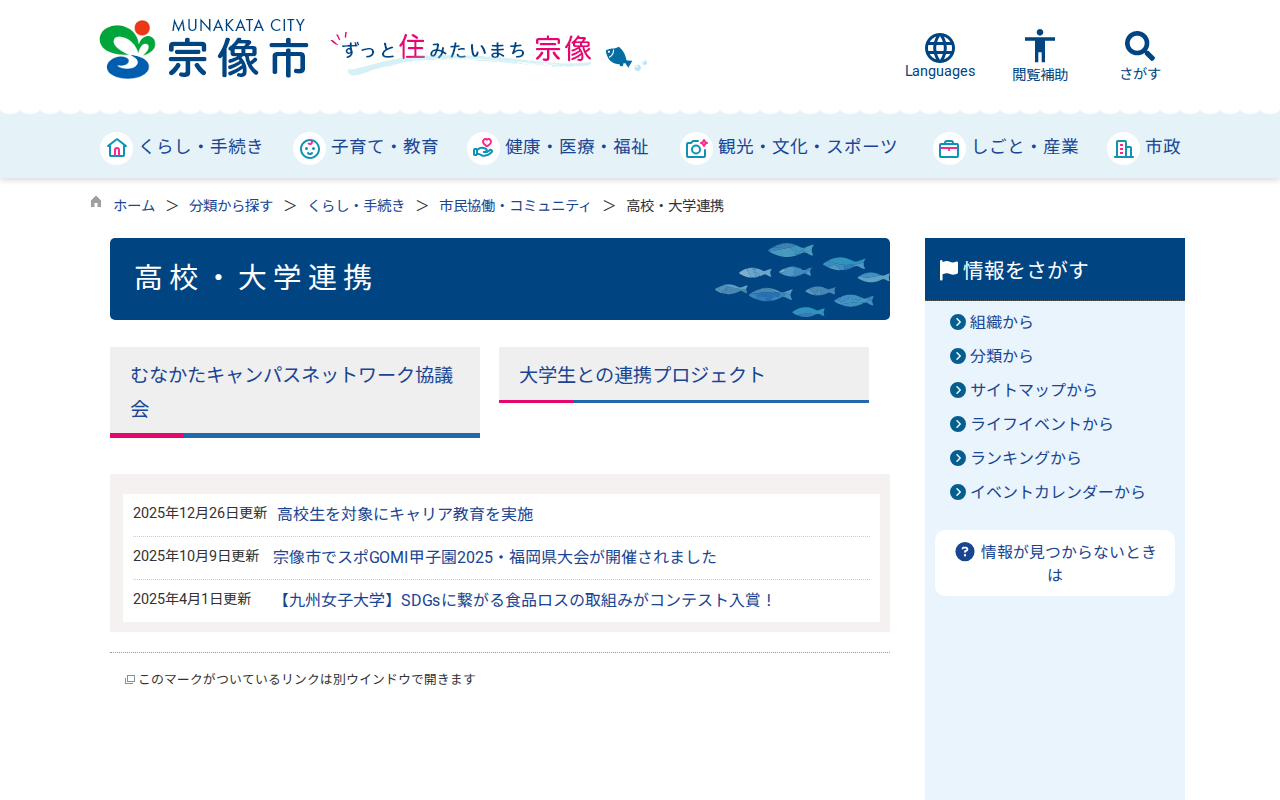Open the 子育て・教育 navigation menu
This screenshot has height=800, width=1280.
click(x=366, y=148)
